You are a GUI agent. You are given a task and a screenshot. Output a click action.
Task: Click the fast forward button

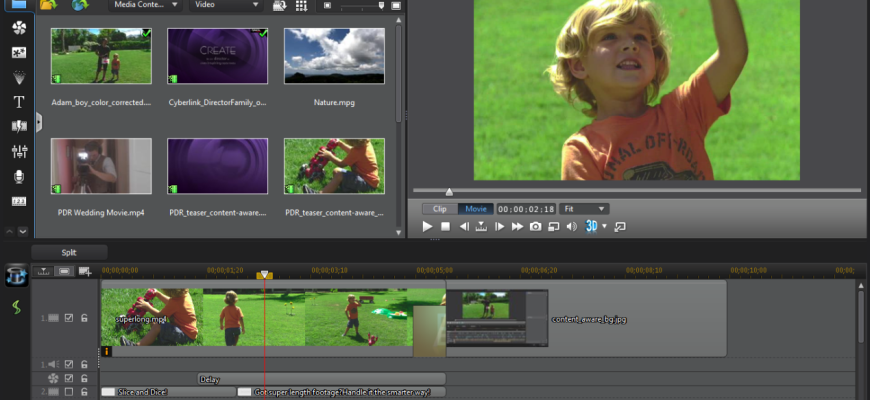click(x=517, y=227)
